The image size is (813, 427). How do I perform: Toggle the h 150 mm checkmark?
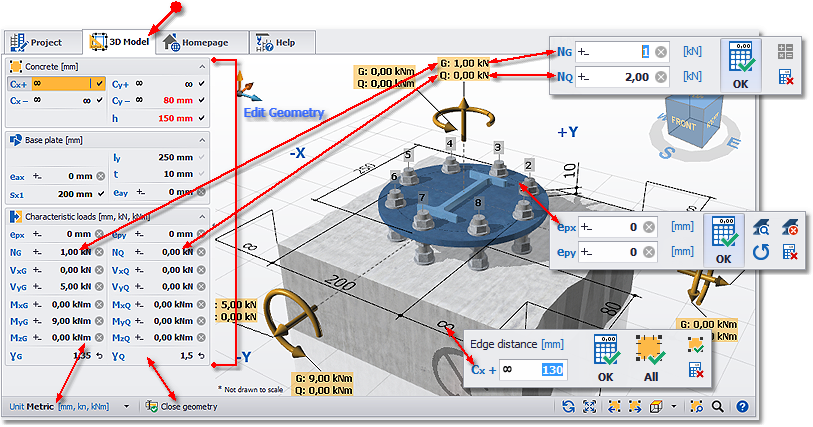click(x=202, y=118)
